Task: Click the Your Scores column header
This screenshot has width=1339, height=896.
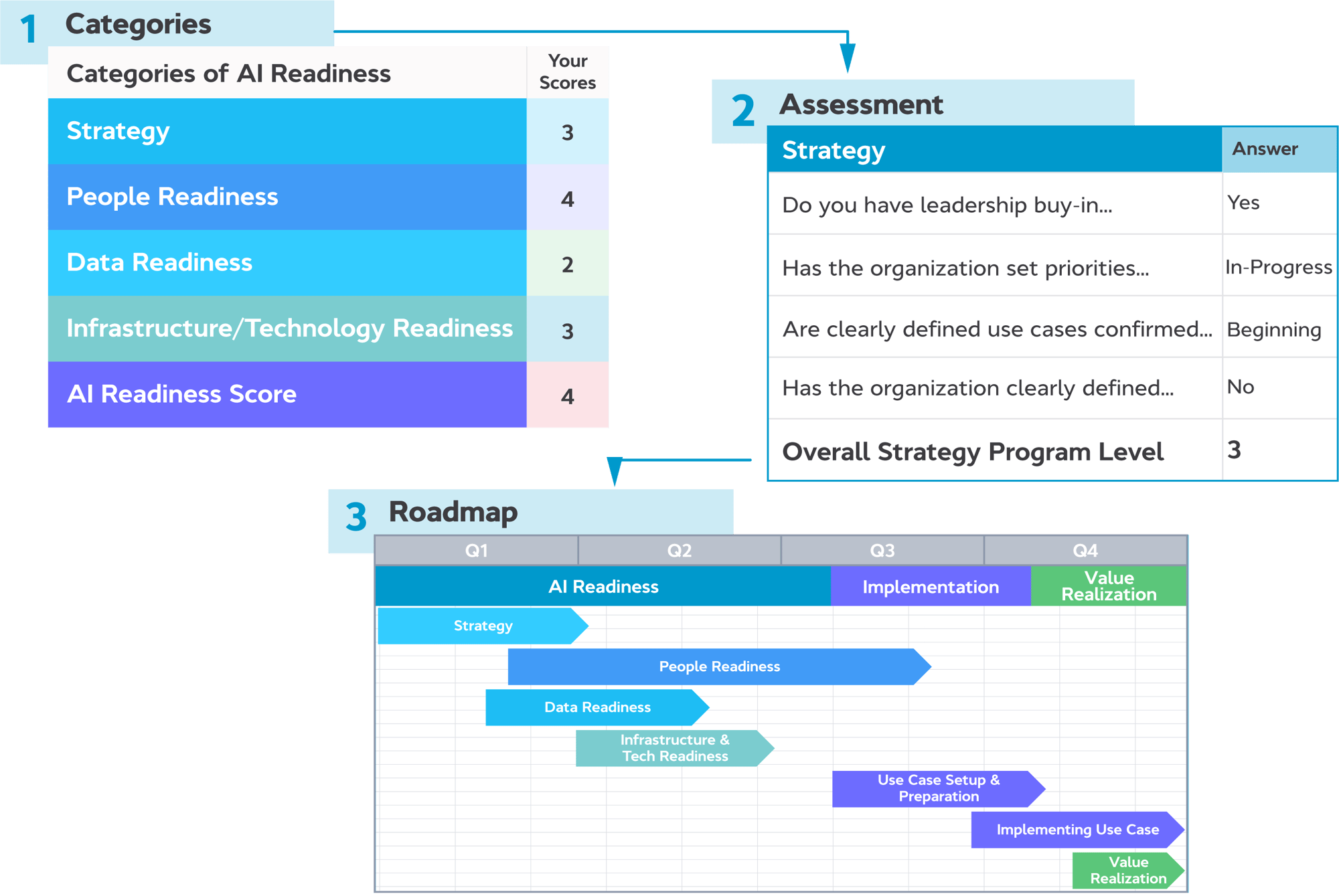Action: click(568, 72)
